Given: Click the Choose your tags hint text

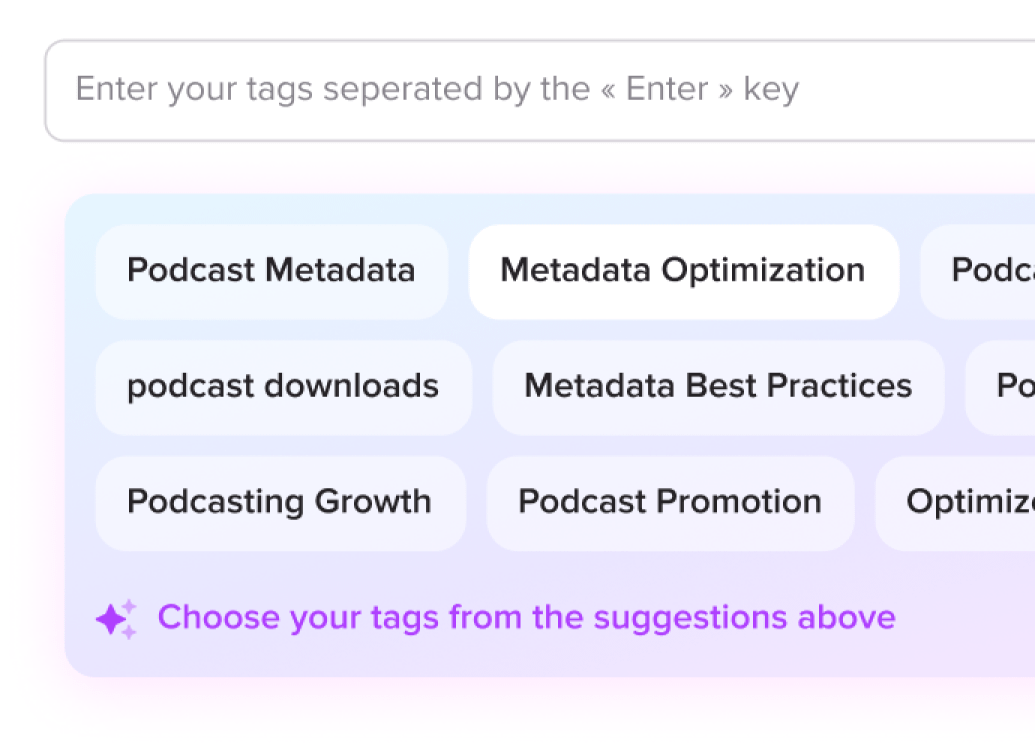Looking at the screenshot, I should (x=526, y=618).
